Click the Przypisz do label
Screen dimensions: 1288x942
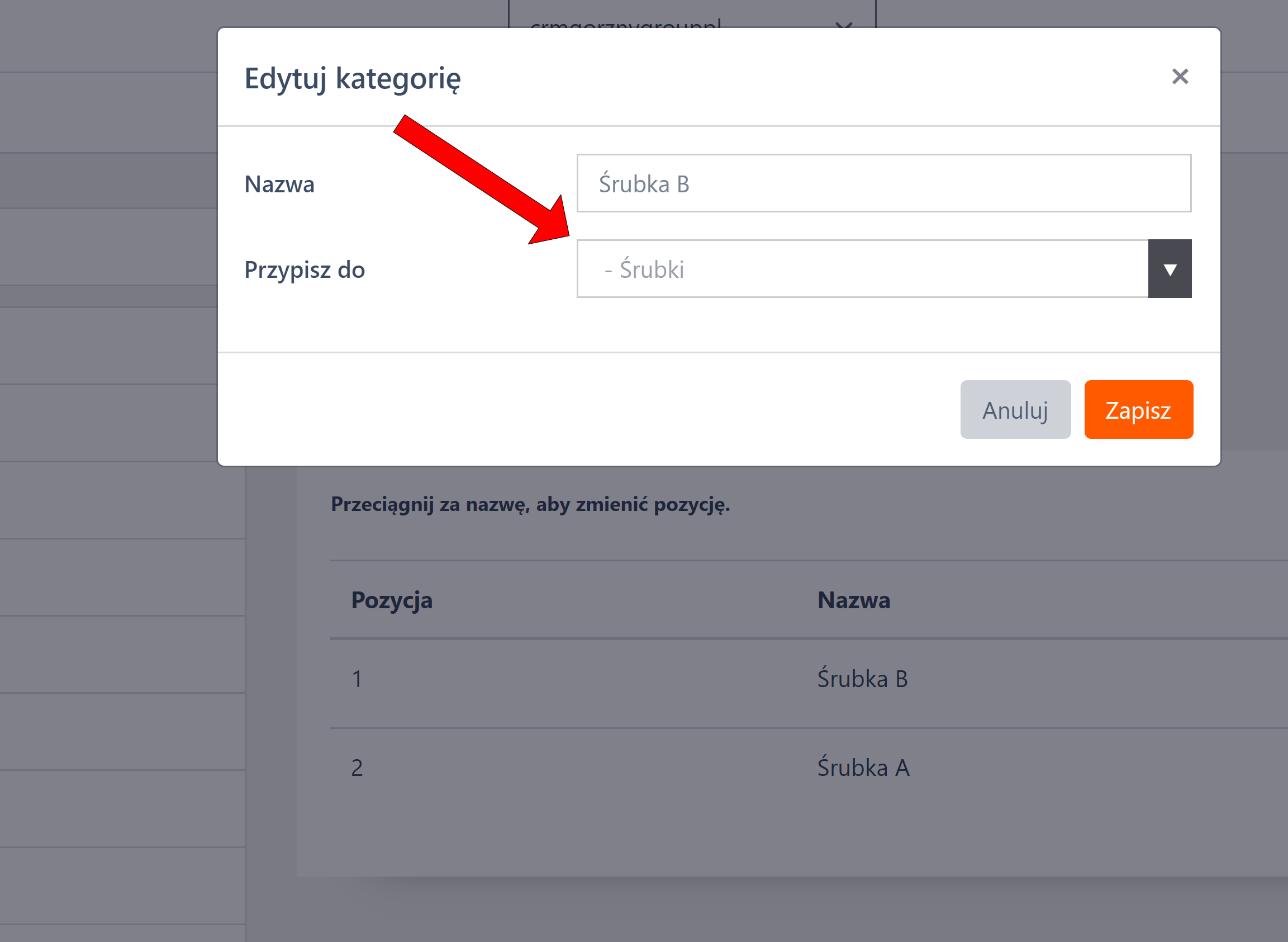click(x=305, y=269)
